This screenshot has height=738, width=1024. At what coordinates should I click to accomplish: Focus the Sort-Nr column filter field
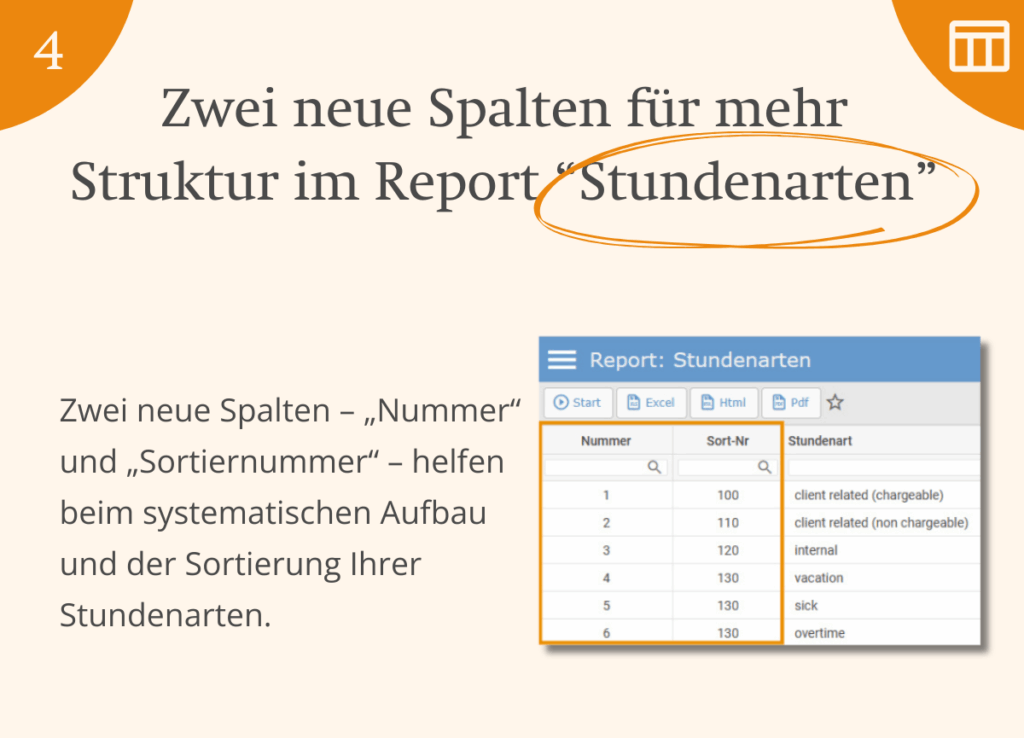click(727, 467)
